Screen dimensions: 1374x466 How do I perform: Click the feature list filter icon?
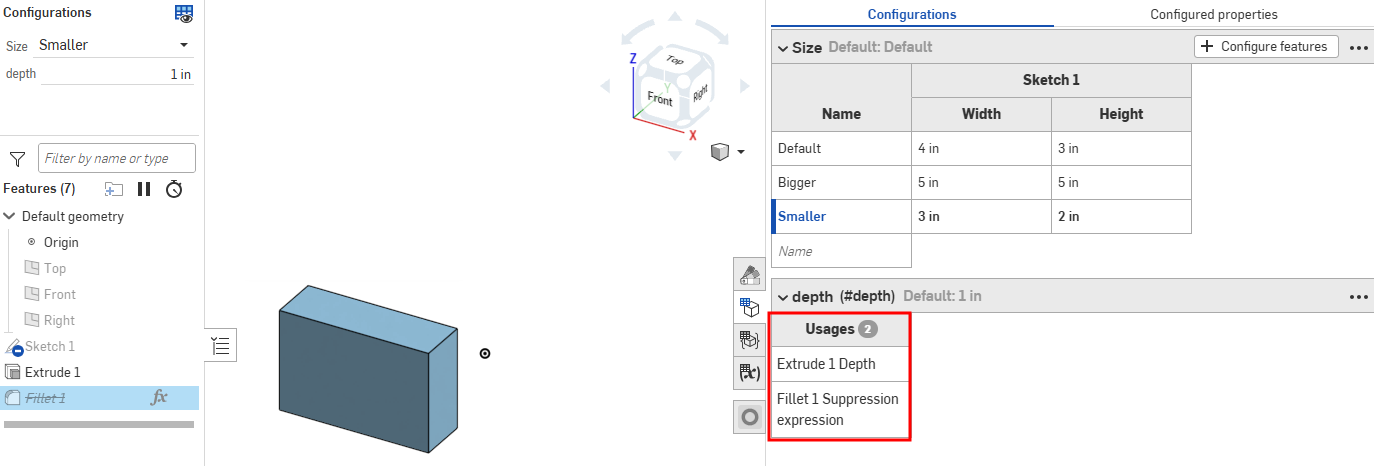(x=17, y=158)
